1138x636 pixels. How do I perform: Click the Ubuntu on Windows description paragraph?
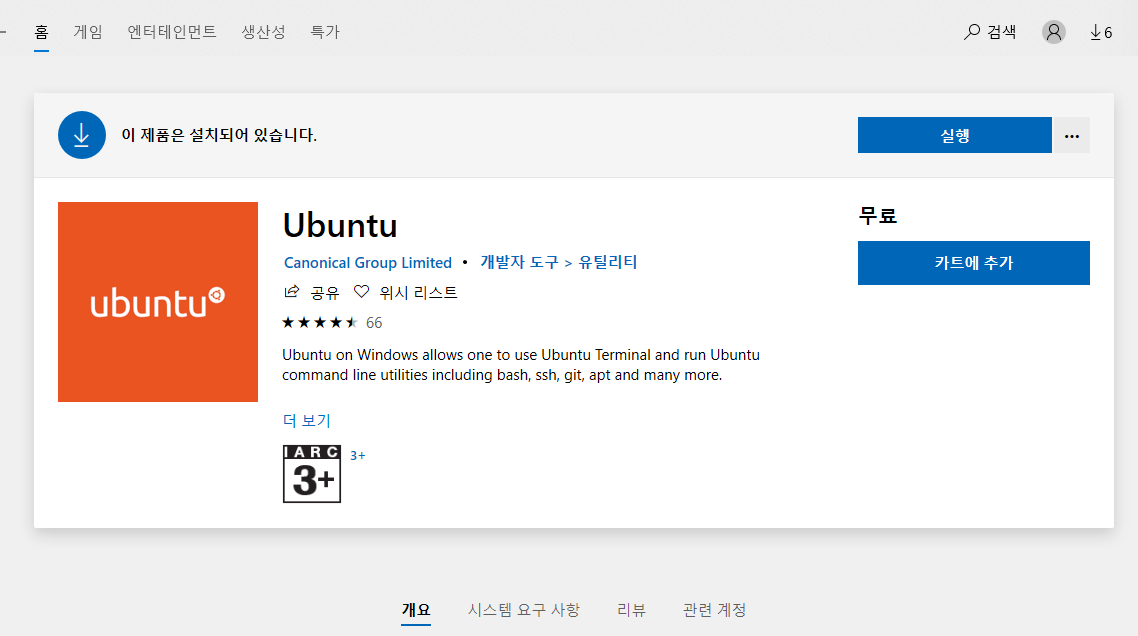pyautogui.click(x=521, y=365)
